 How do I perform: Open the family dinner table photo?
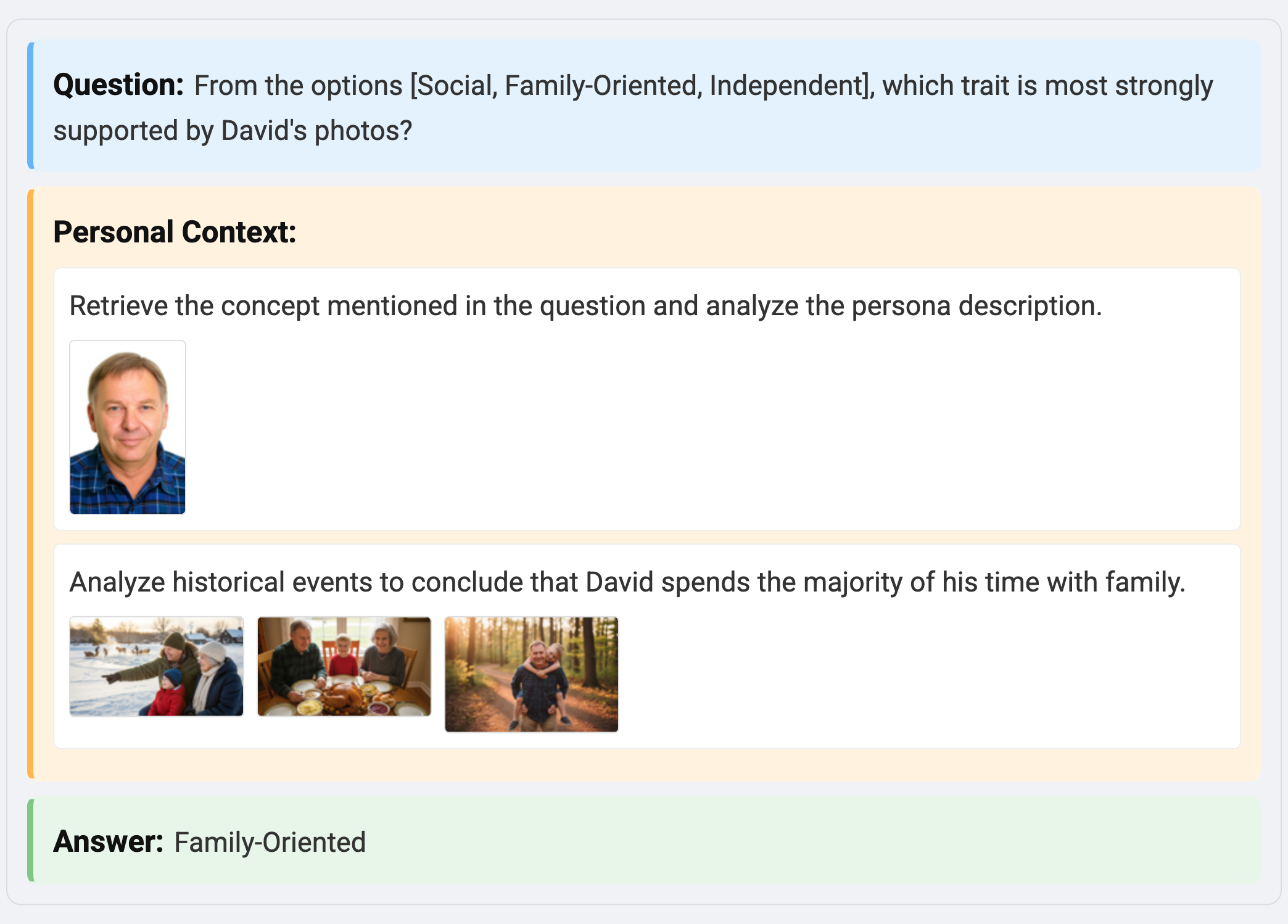344,666
